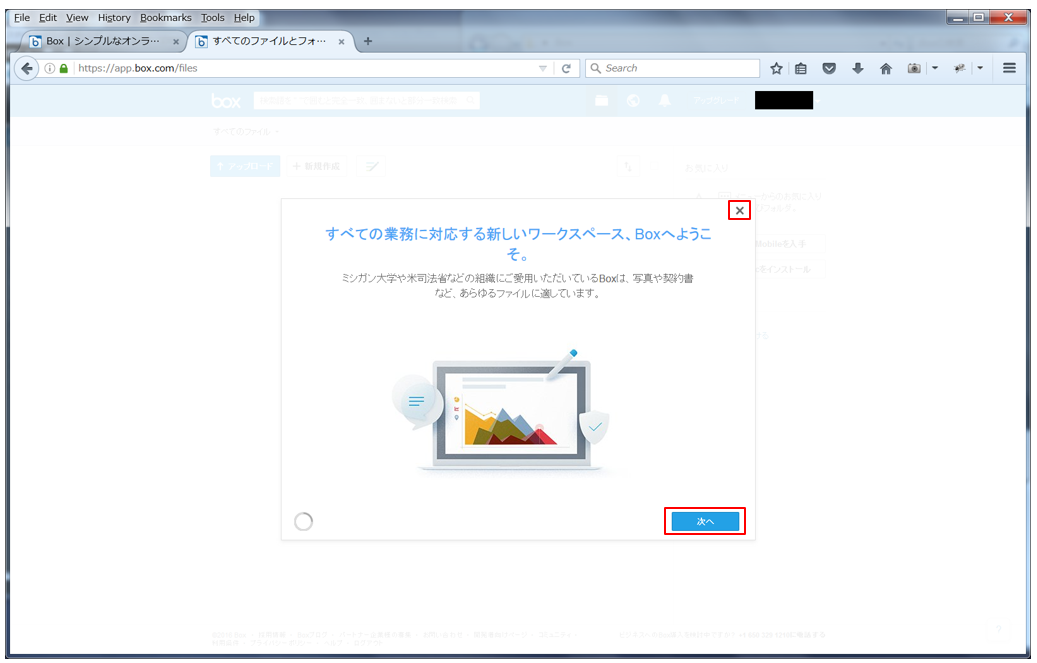Click the green padlock security icon
Image resolution: width=1037 pixels, height=663 pixels.
click(x=63, y=68)
